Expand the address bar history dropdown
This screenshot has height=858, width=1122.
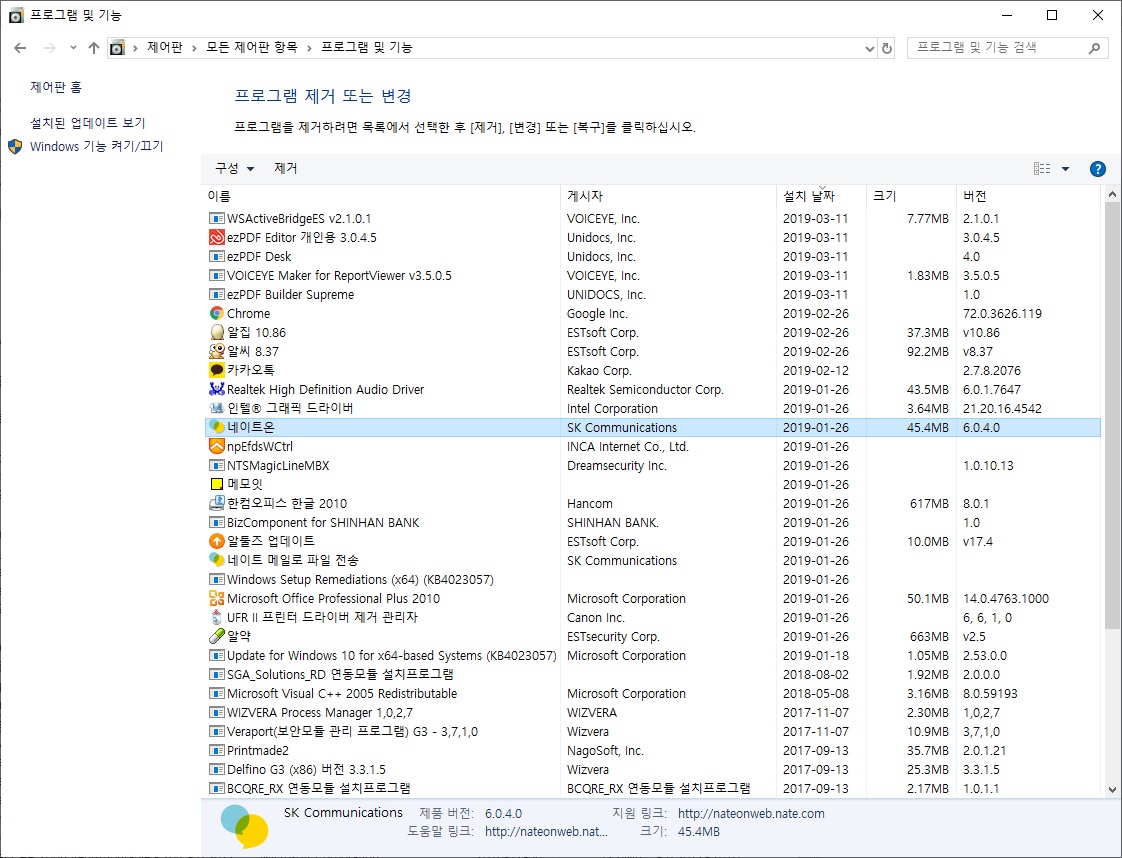[869, 48]
